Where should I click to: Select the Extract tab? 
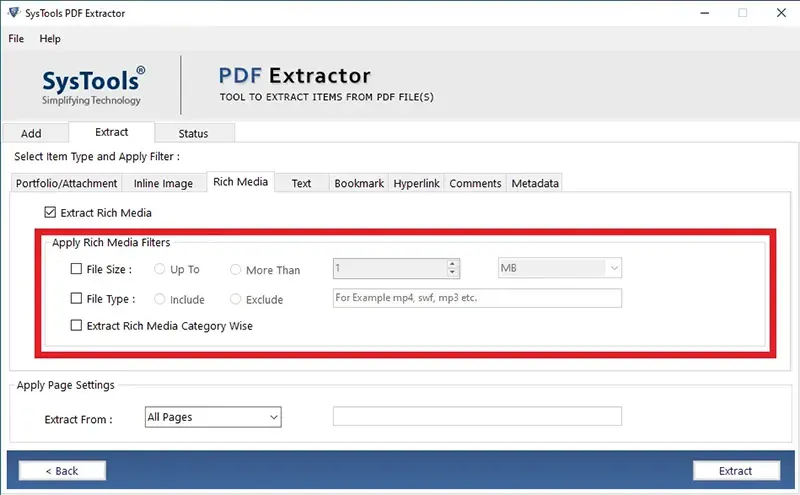pos(111,132)
